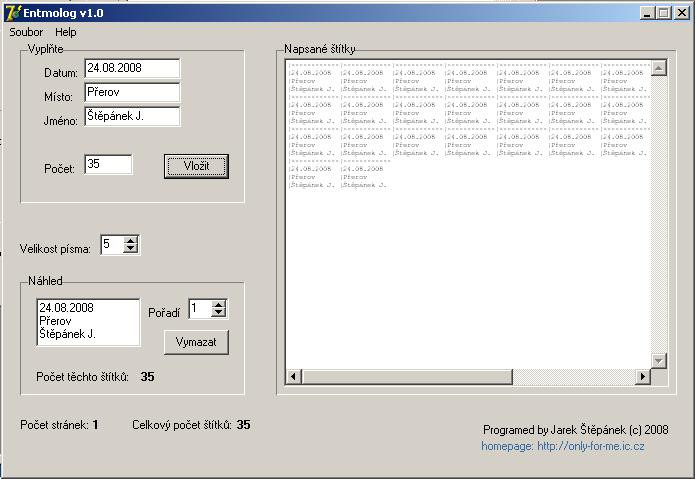Image resolution: width=695 pixels, height=479 pixels.
Task: Decrease Pořadí with down arrow
Action: click(x=219, y=313)
